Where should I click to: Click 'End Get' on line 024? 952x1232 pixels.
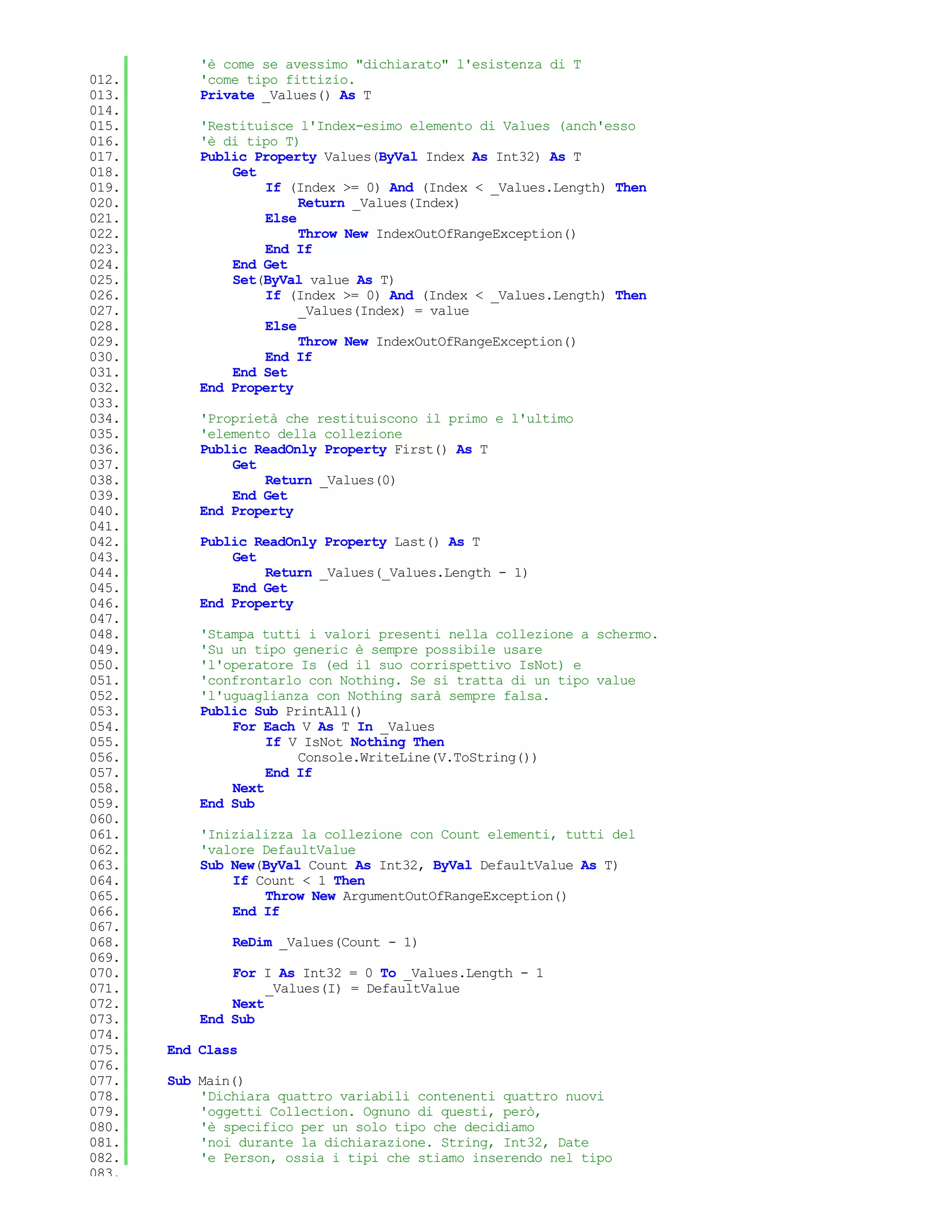(259, 265)
